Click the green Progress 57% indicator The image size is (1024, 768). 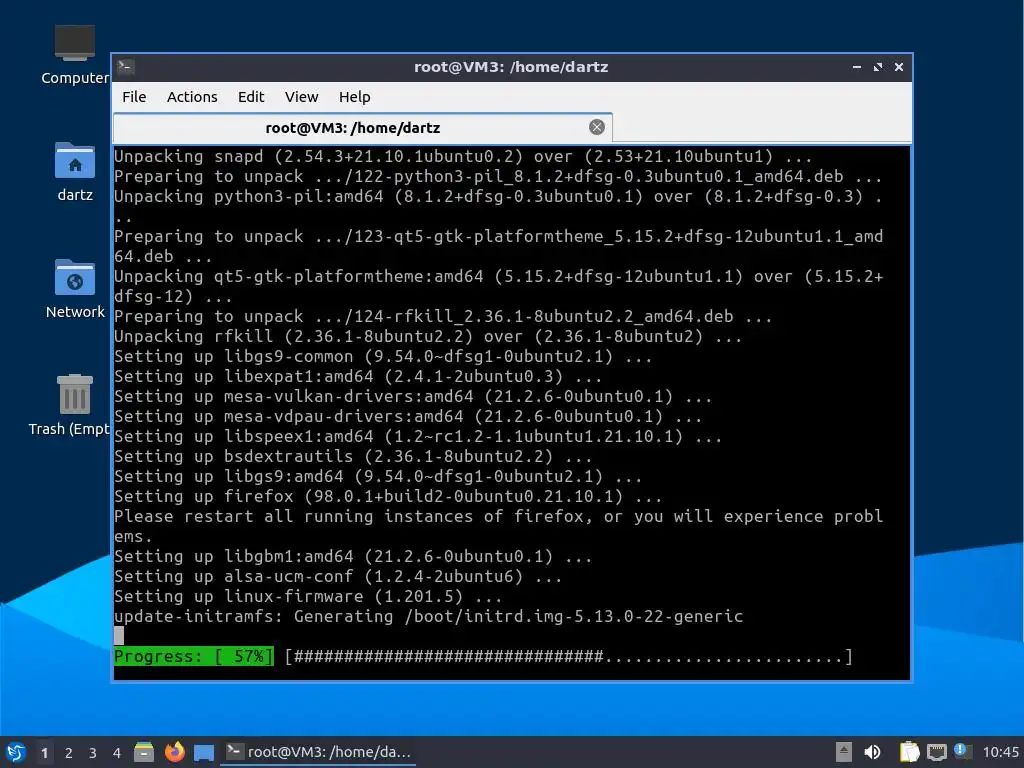pyautogui.click(x=194, y=656)
